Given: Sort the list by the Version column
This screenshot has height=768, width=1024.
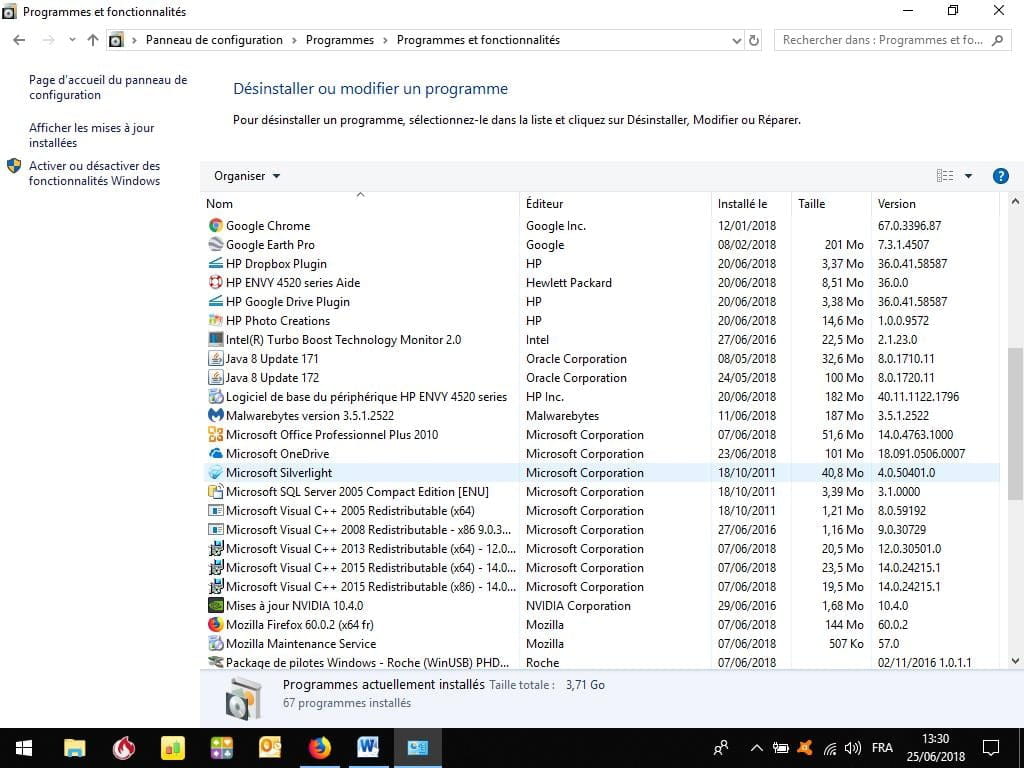Looking at the screenshot, I should 935,203.
